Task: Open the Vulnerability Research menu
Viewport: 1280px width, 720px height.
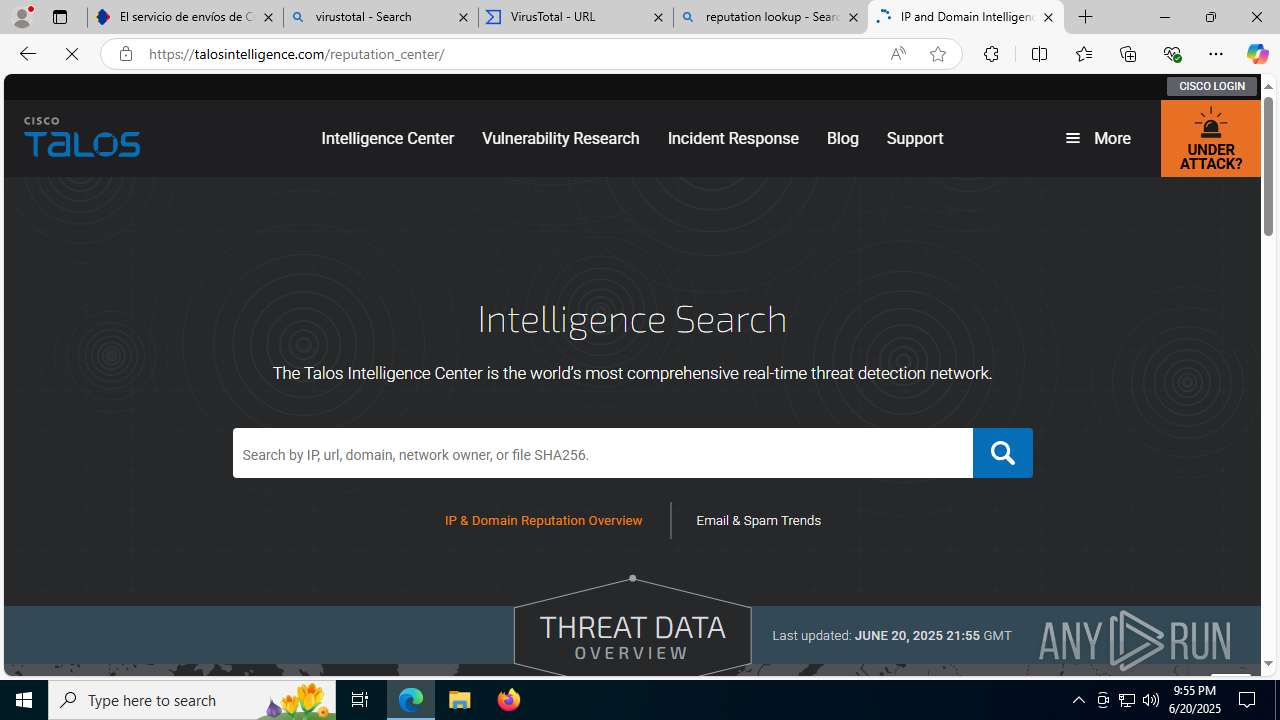Action: [x=560, y=138]
